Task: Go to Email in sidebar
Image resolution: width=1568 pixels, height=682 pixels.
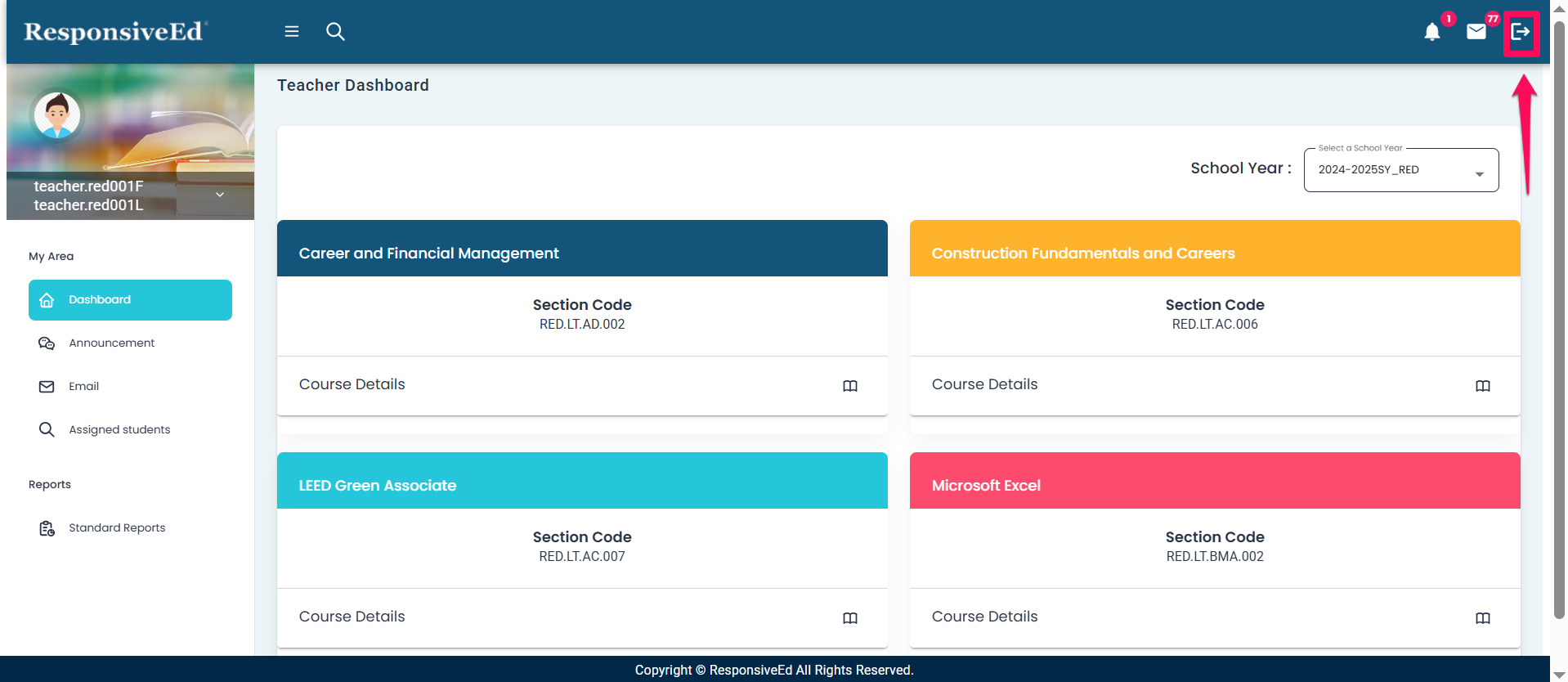Action: (x=83, y=387)
